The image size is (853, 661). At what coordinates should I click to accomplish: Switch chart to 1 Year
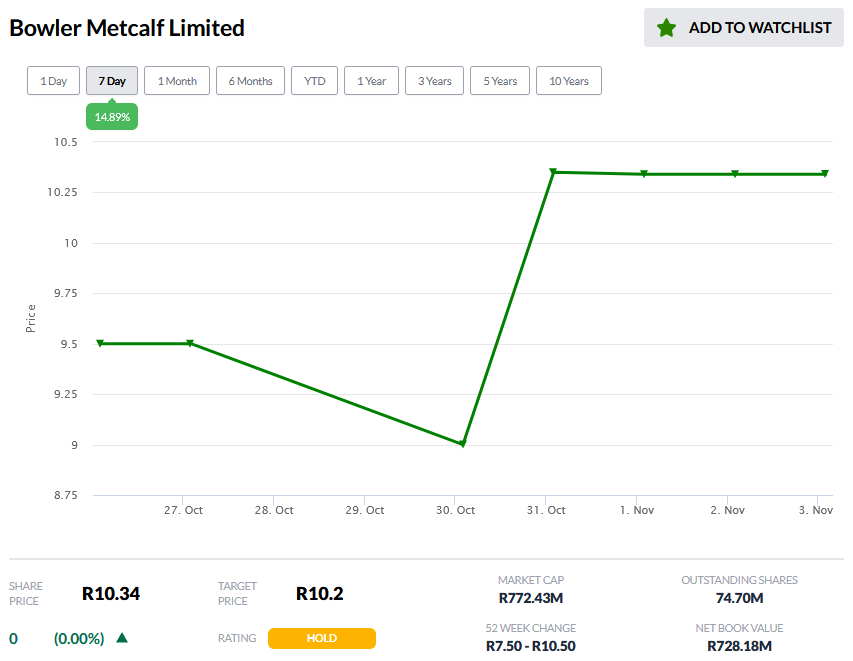[372, 81]
